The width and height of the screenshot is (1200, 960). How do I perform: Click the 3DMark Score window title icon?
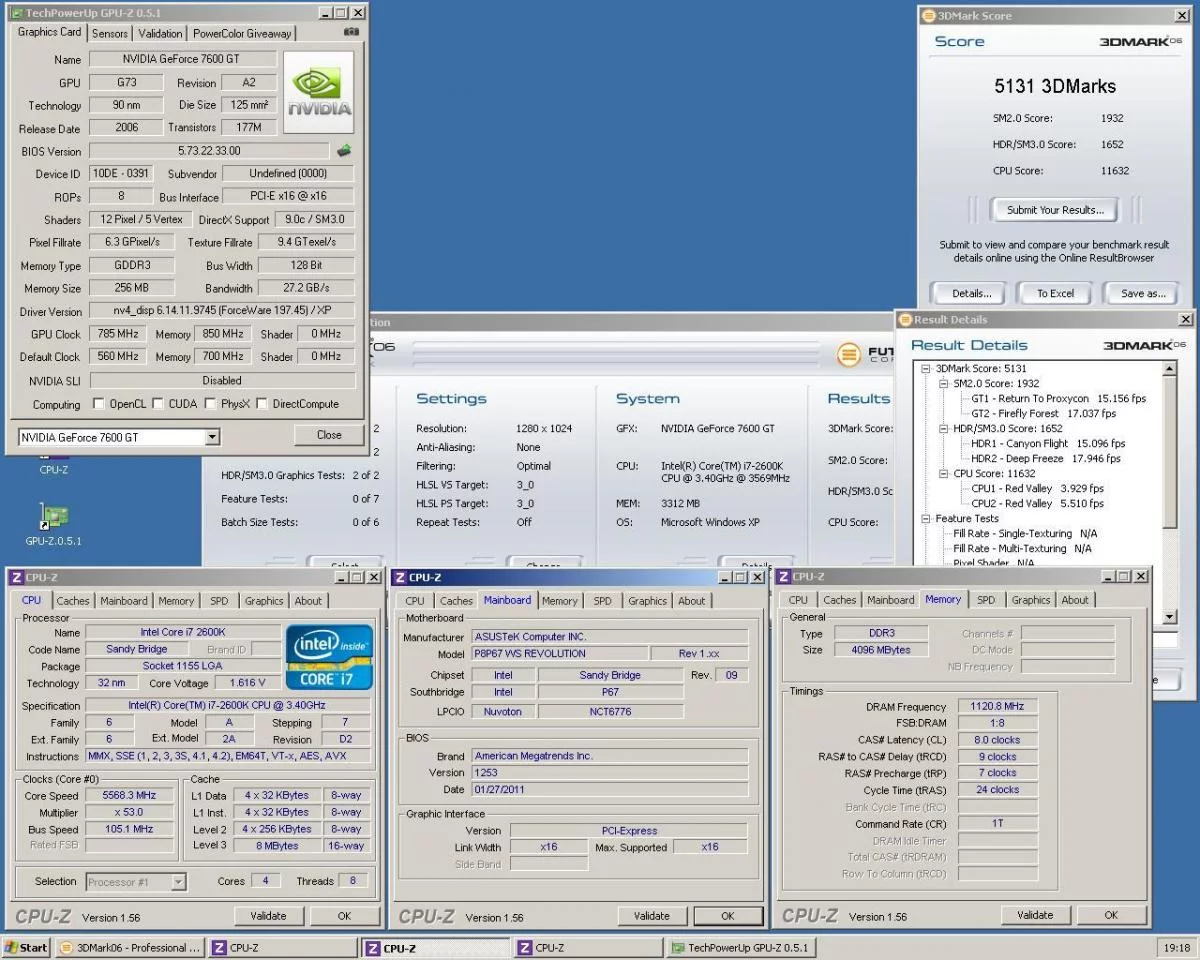point(928,15)
